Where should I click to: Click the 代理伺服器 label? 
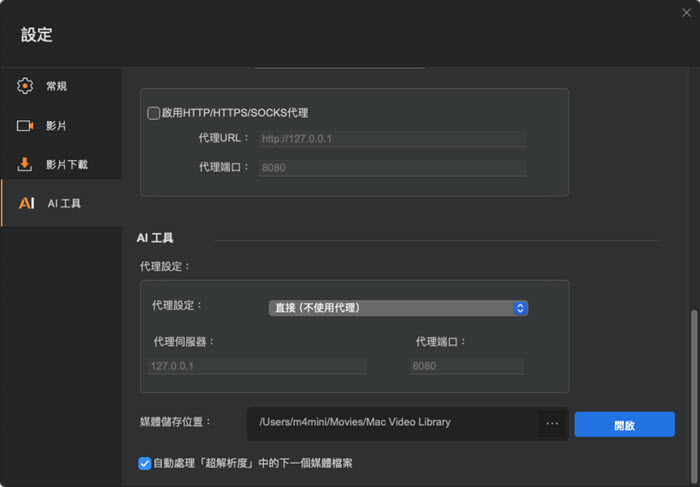click(x=183, y=342)
